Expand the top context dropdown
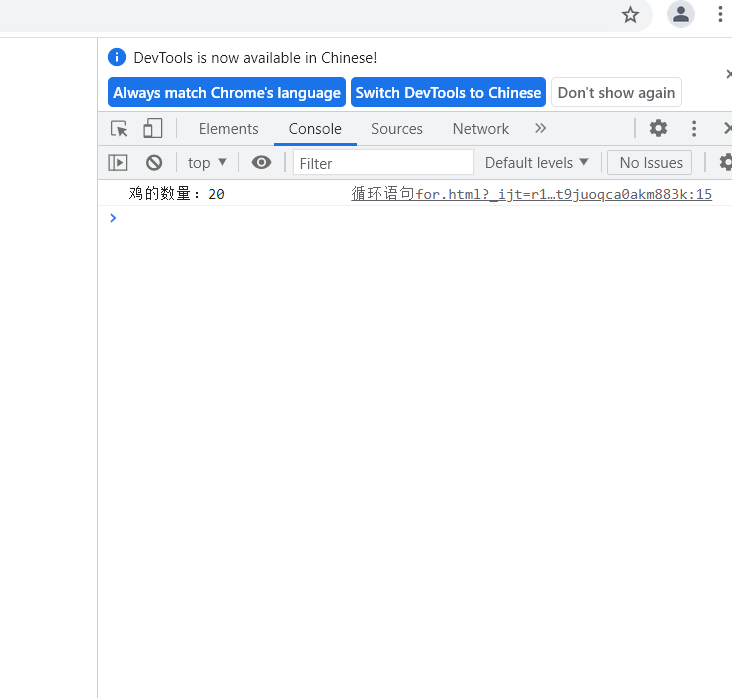Screen dimensions: 732x698 click(207, 162)
